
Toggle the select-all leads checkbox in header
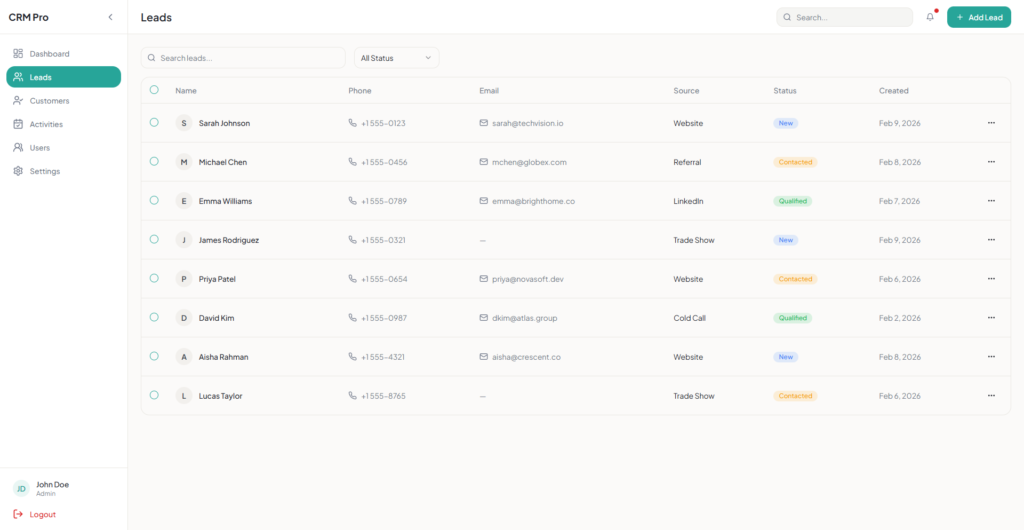coord(154,90)
